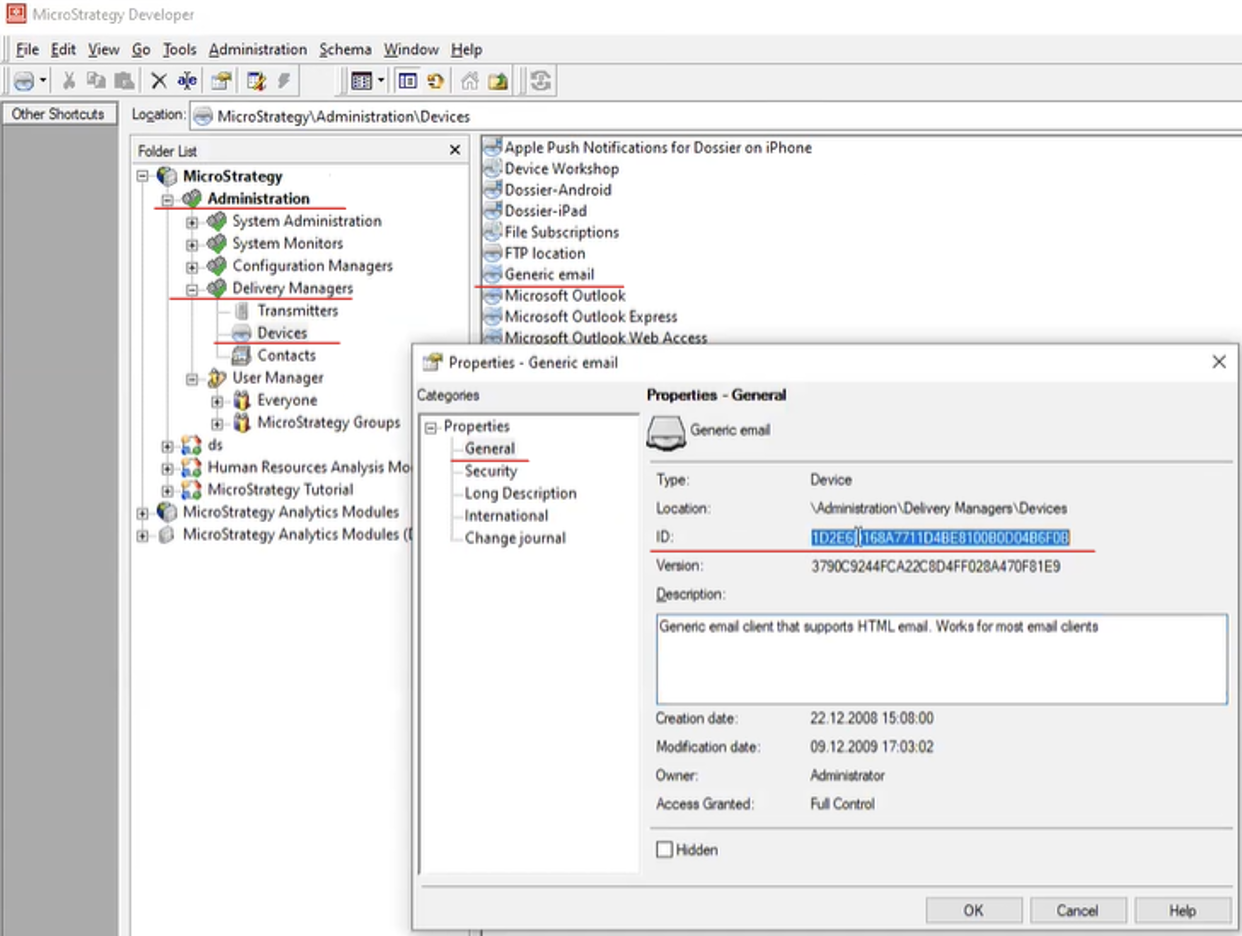Open object properties via the toolbar icon

(x=219, y=81)
